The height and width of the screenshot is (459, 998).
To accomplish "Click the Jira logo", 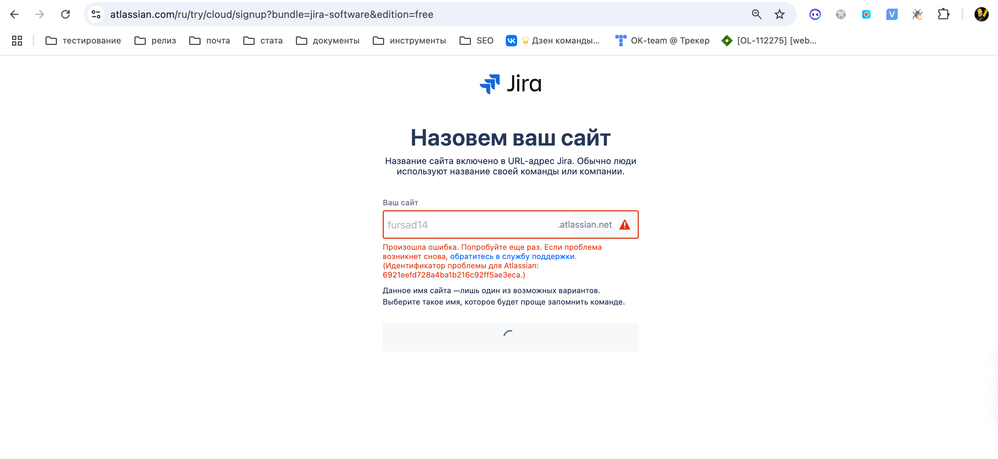I will click(x=510, y=84).
